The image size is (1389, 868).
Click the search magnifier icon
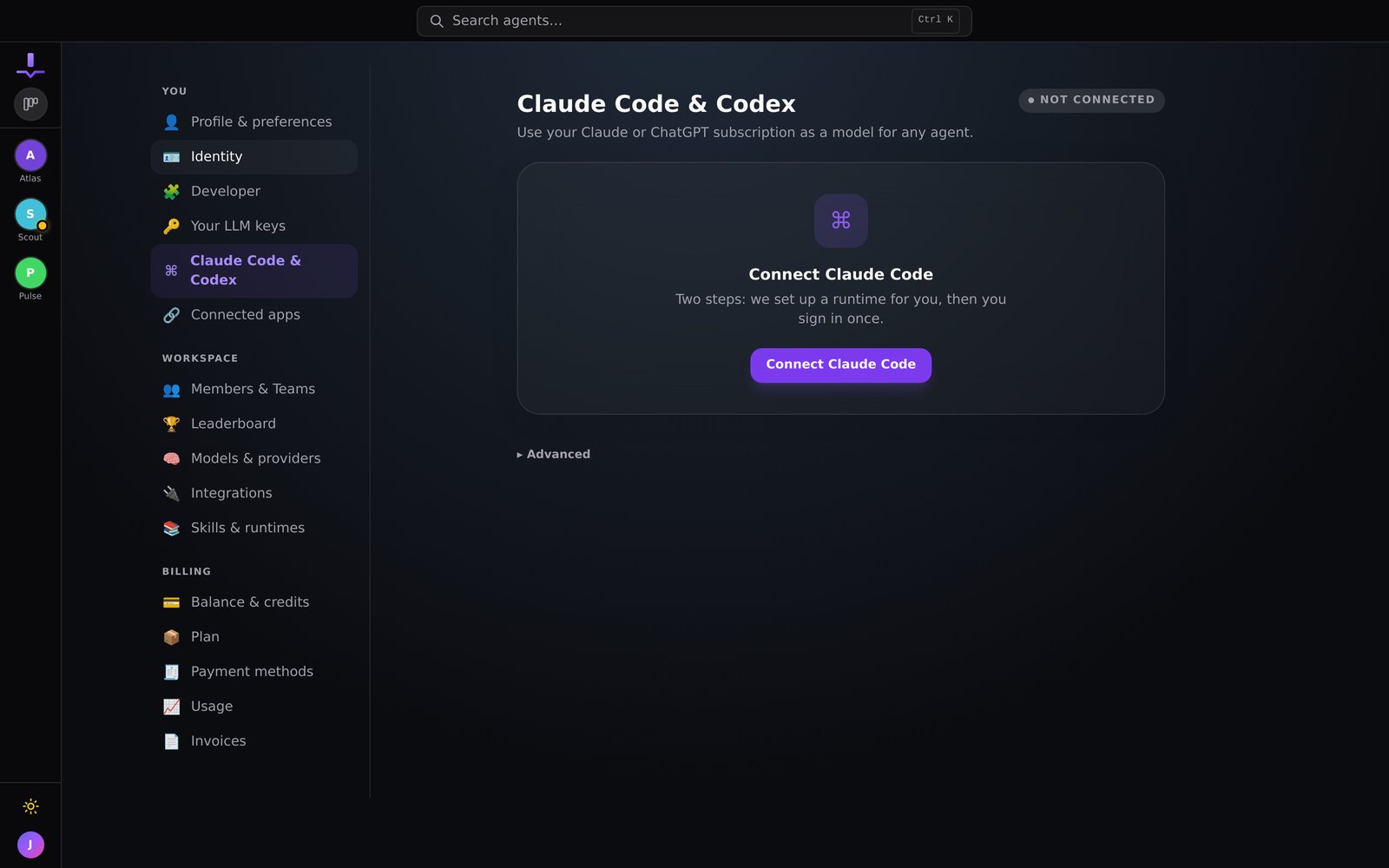pos(437,21)
